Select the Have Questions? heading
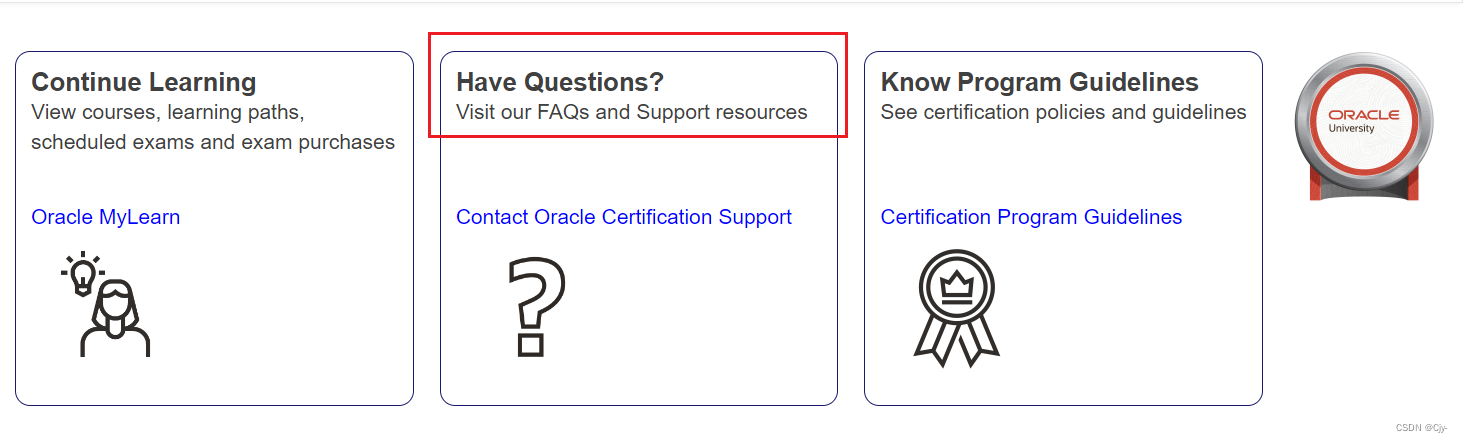 560,82
